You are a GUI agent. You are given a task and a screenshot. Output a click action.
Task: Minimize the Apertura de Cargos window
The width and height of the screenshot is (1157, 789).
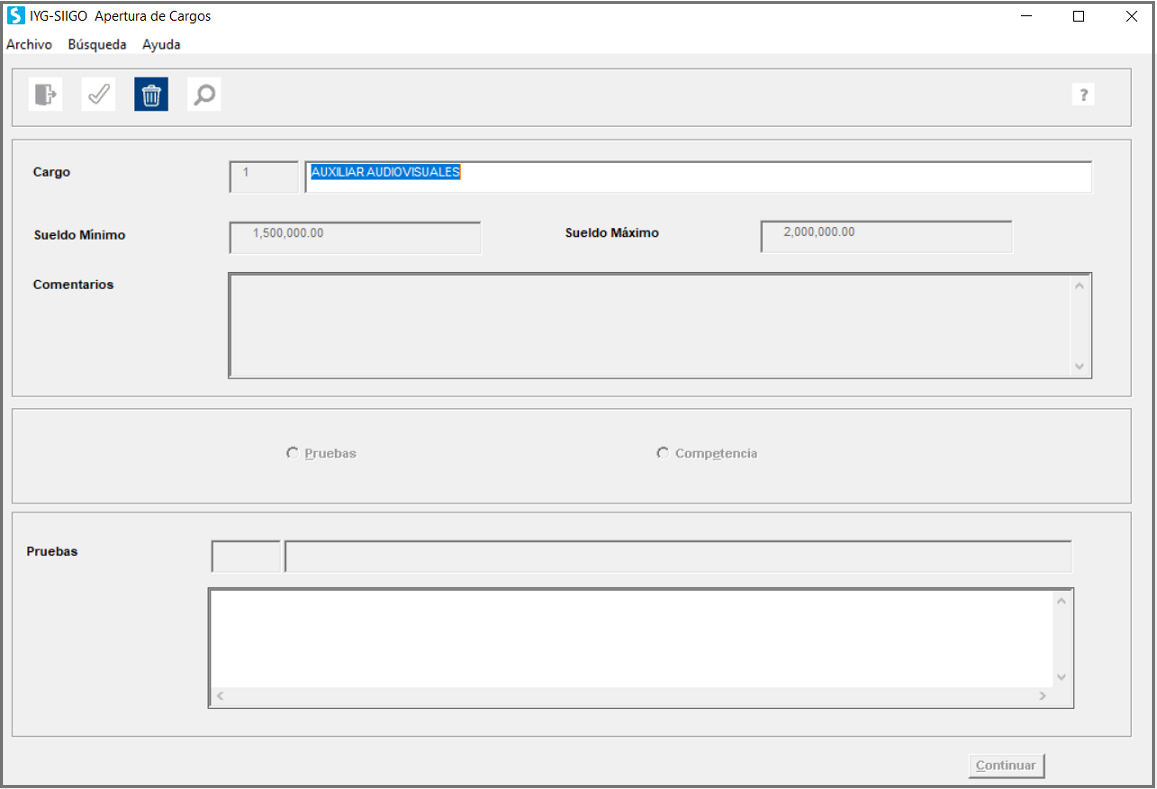tap(1026, 16)
